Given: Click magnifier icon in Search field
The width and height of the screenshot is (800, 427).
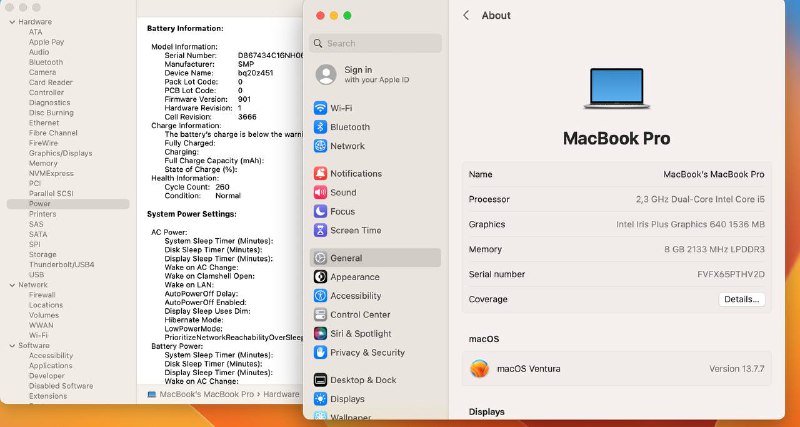Looking at the screenshot, I should (318, 43).
